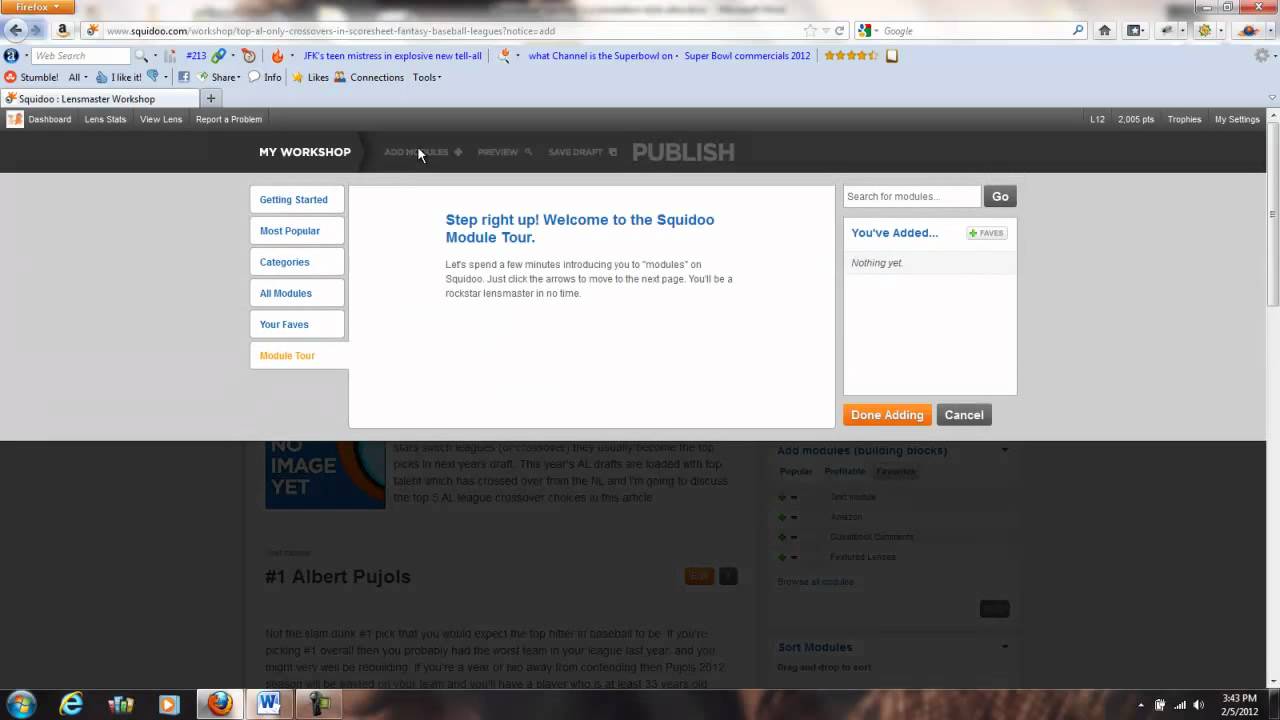The height and width of the screenshot is (720, 1280).
Task: Click inside the Search for modules field
Action: [912, 197]
